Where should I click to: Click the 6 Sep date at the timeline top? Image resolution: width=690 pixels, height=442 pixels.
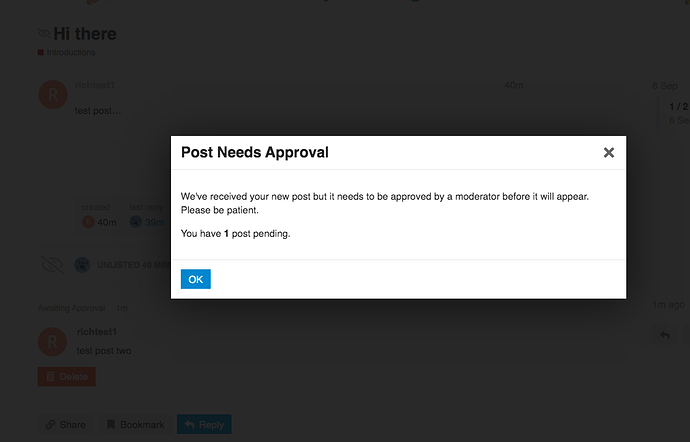pyautogui.click(x=665, y=86)
